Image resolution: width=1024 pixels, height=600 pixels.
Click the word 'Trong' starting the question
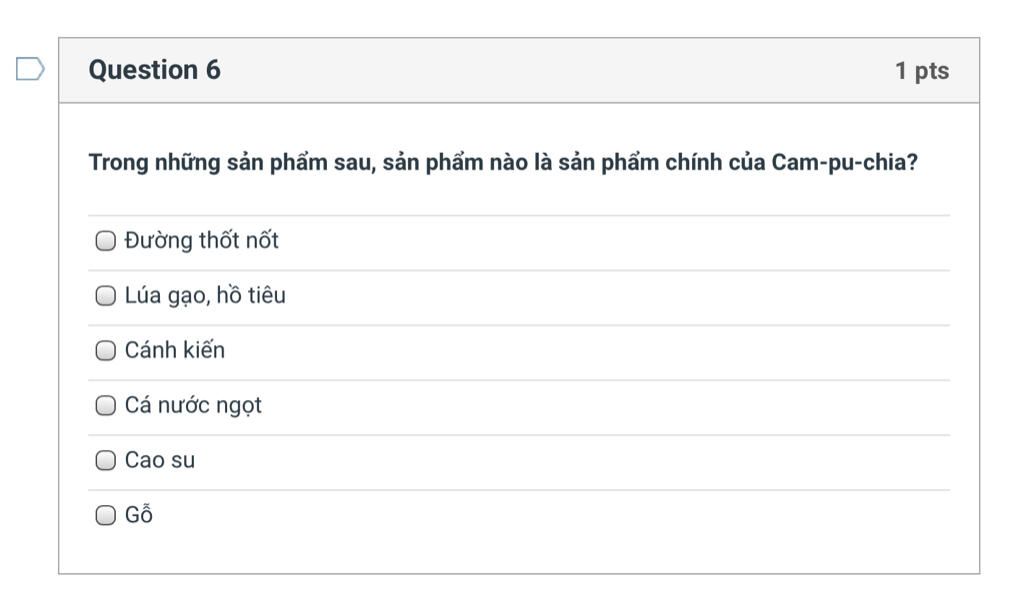[117, 162]
